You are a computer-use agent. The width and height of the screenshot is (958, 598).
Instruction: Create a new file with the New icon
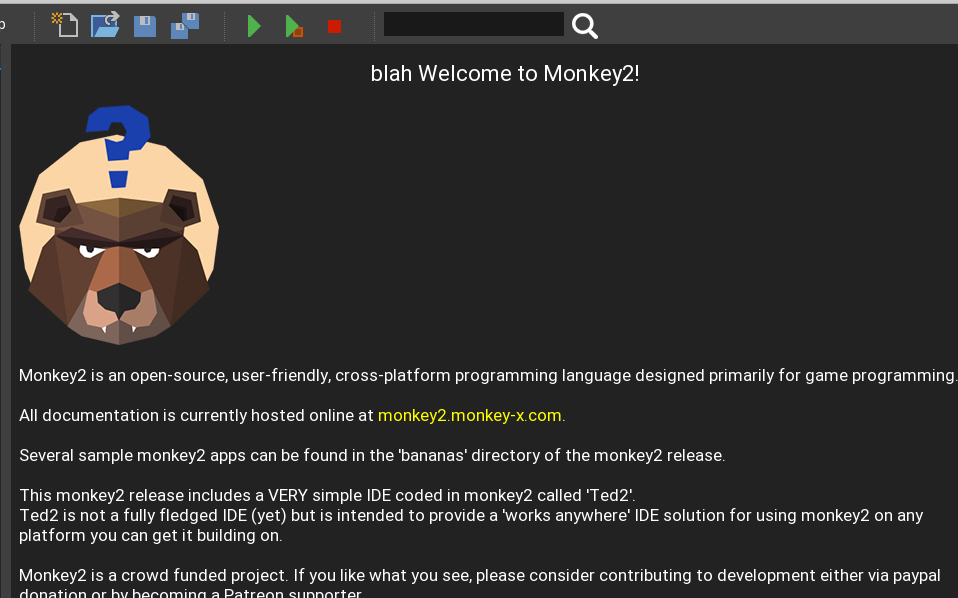tap(65, 25)
